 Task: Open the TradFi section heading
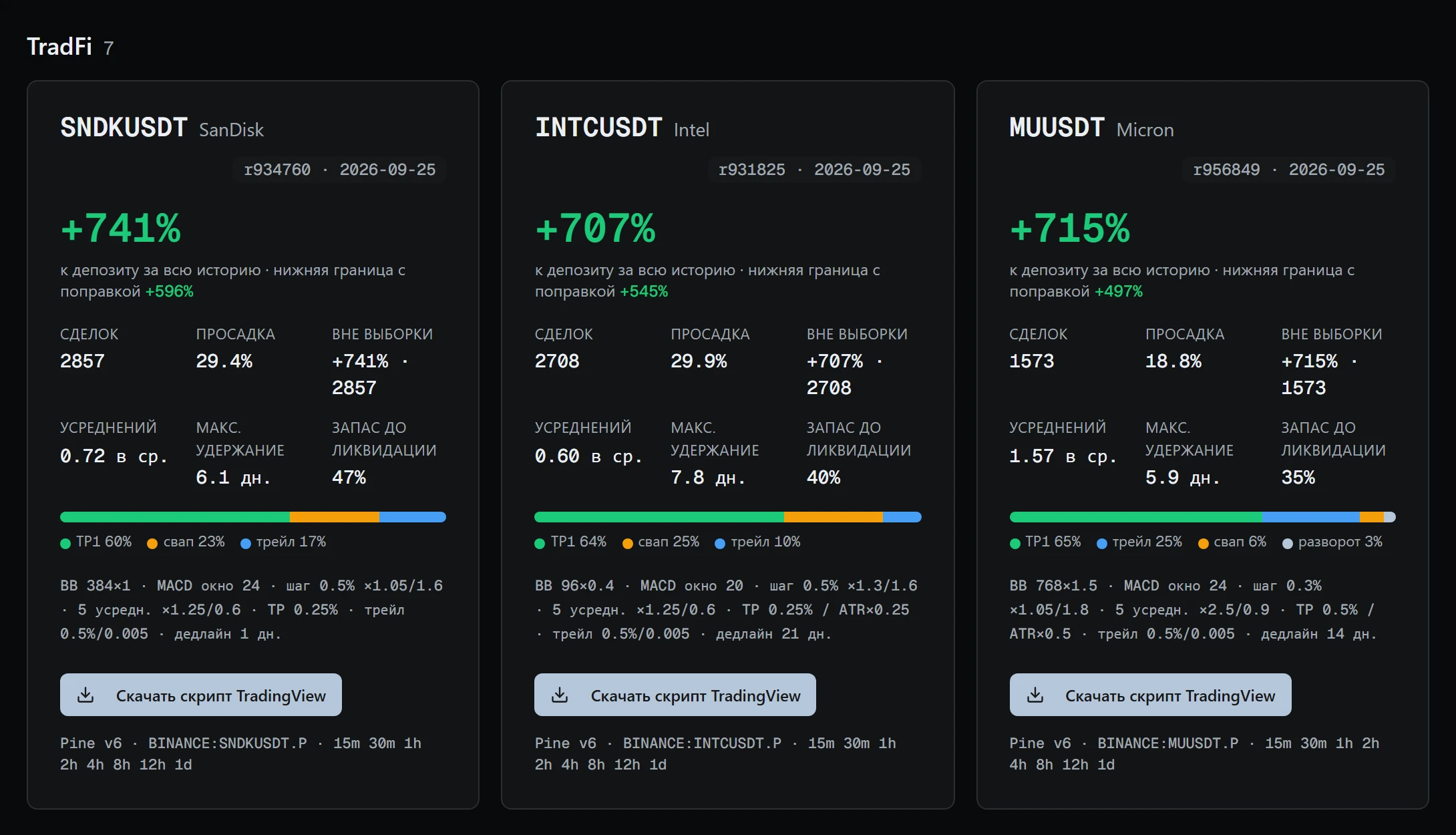pos(59,47)
